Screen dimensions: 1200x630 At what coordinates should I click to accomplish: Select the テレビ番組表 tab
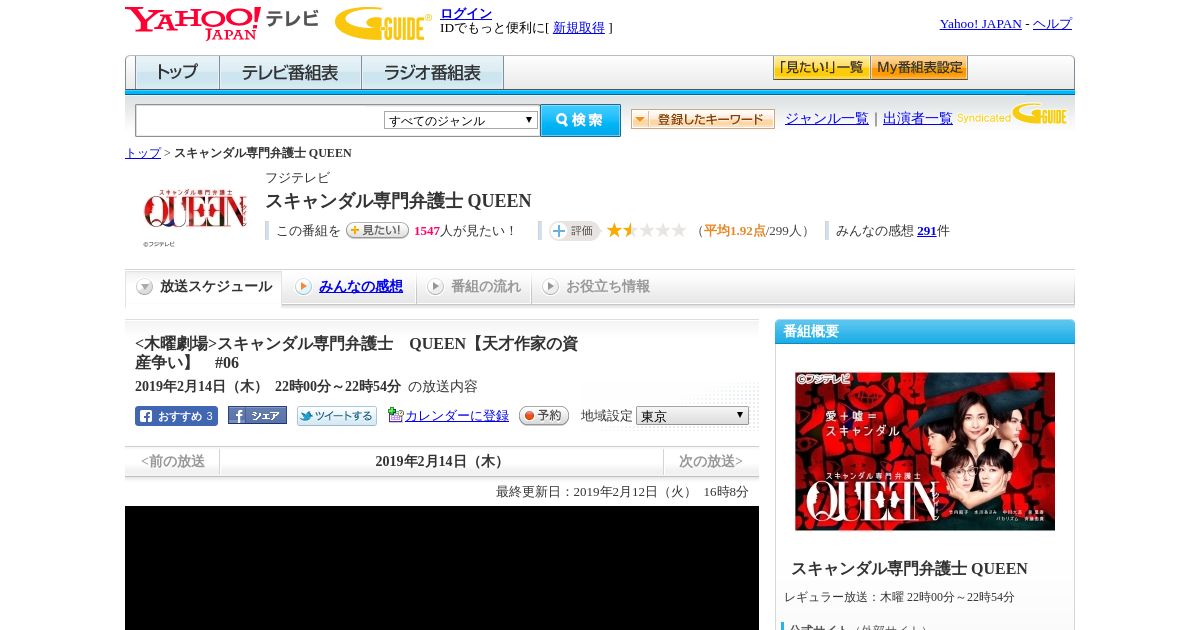click(x=290, y=73)
